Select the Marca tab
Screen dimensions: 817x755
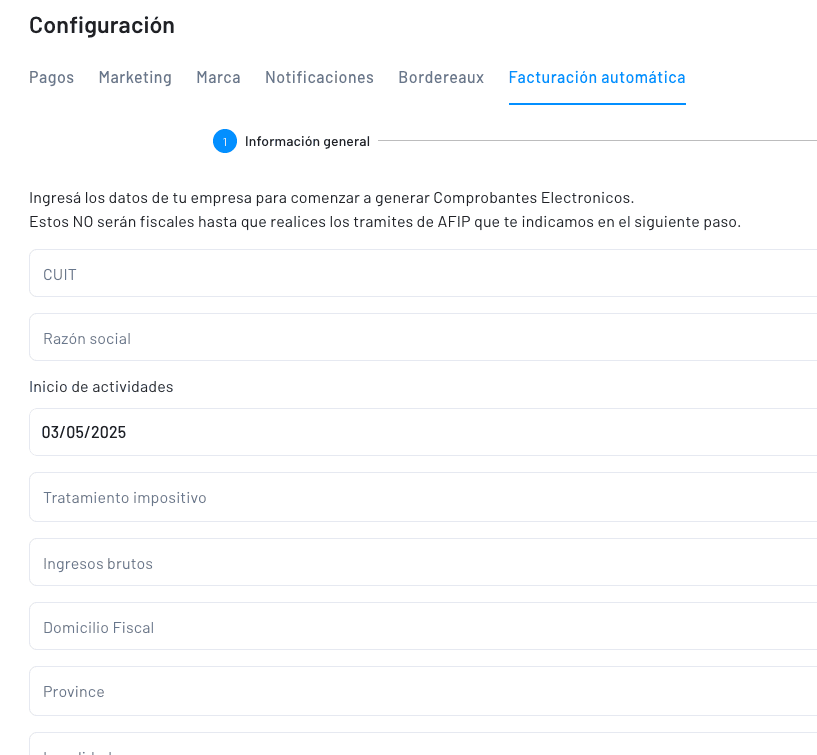pyautogui.click(x=218, y=77)
